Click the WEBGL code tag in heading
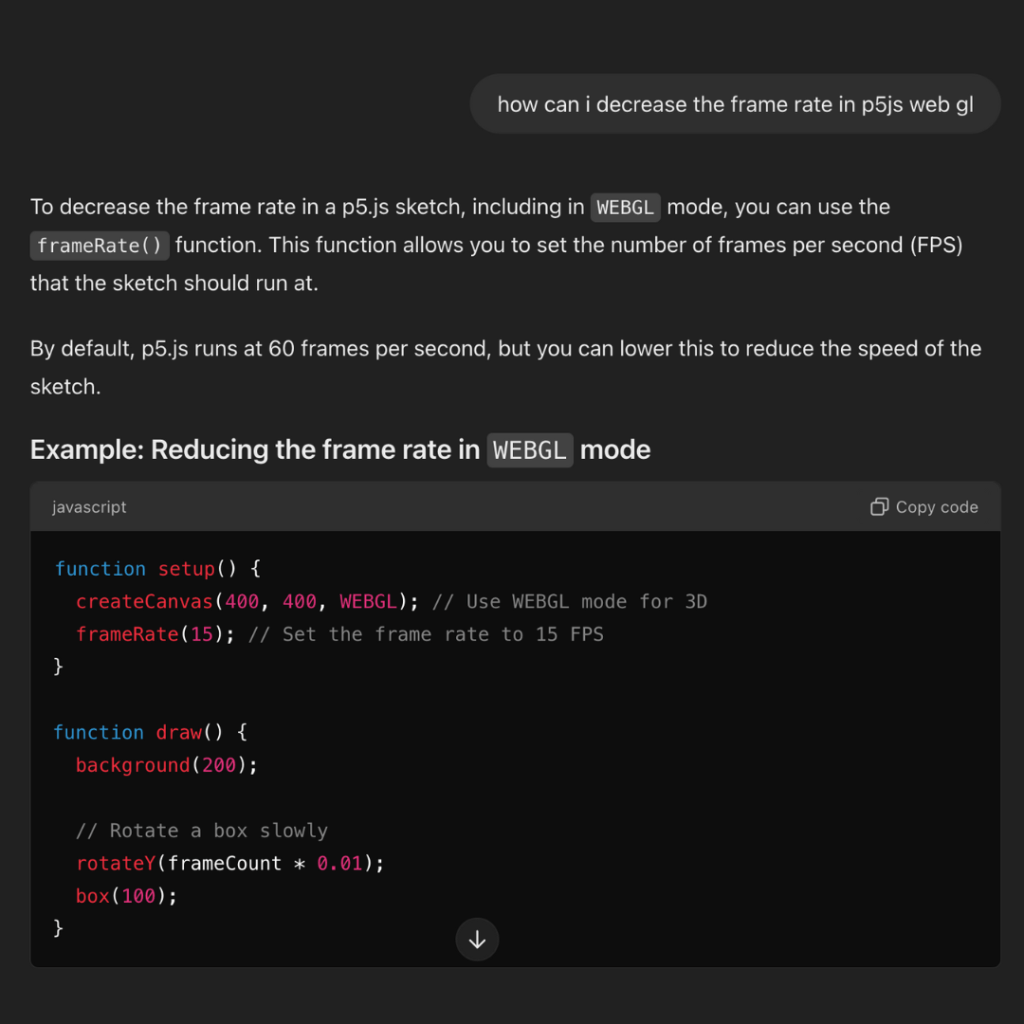 [530, 450]
